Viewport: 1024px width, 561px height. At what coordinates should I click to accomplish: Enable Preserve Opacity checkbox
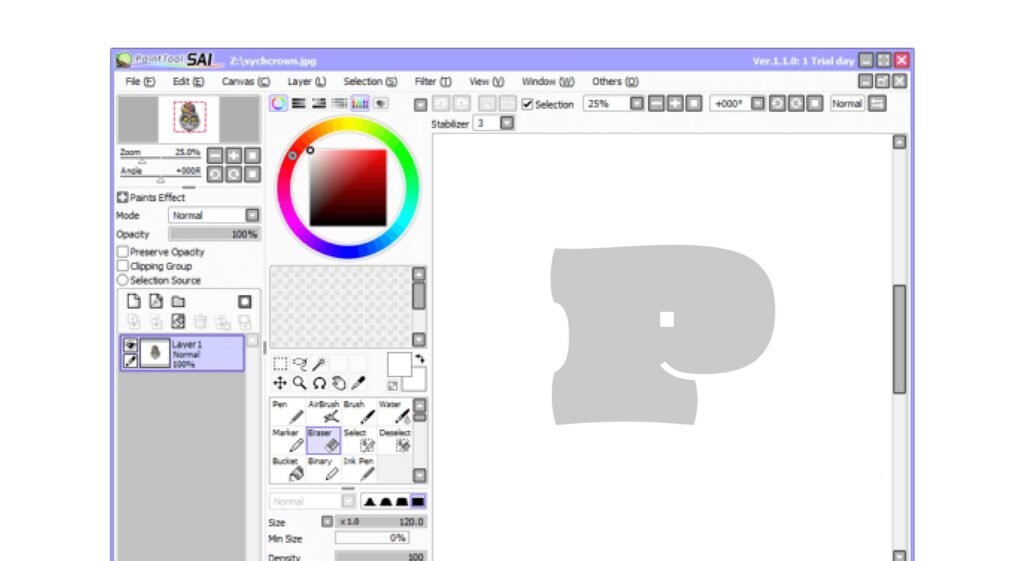(x=122, y=251)
